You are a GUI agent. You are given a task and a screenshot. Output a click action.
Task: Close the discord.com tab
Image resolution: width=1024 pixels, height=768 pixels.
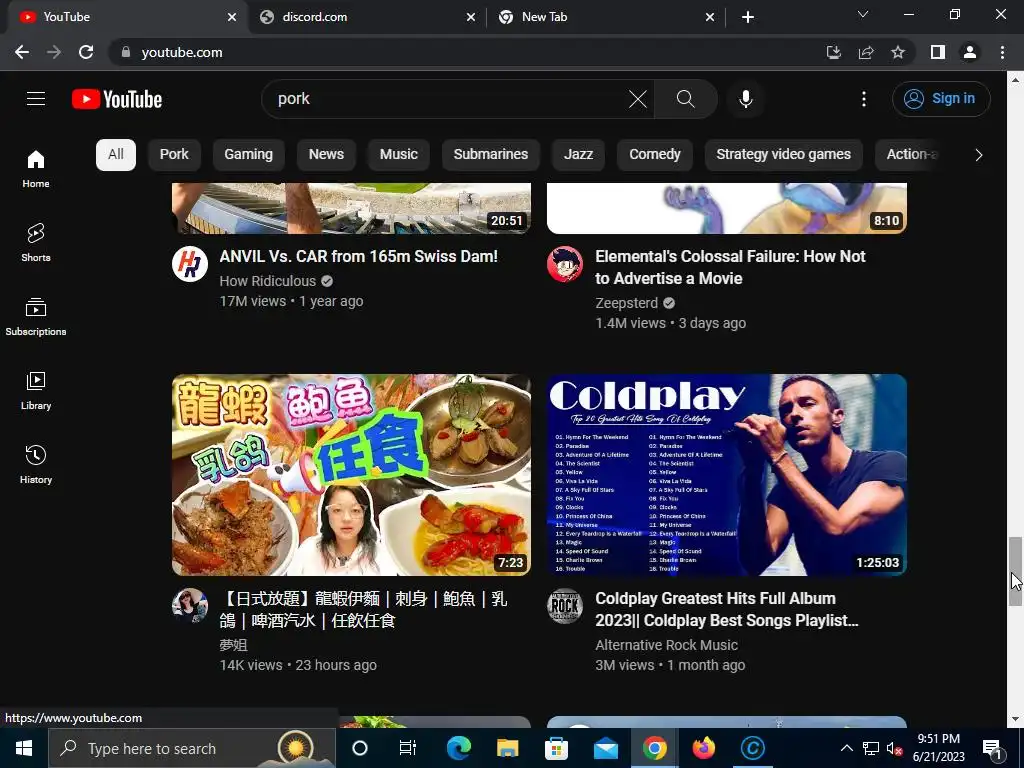tap(471, 17)
